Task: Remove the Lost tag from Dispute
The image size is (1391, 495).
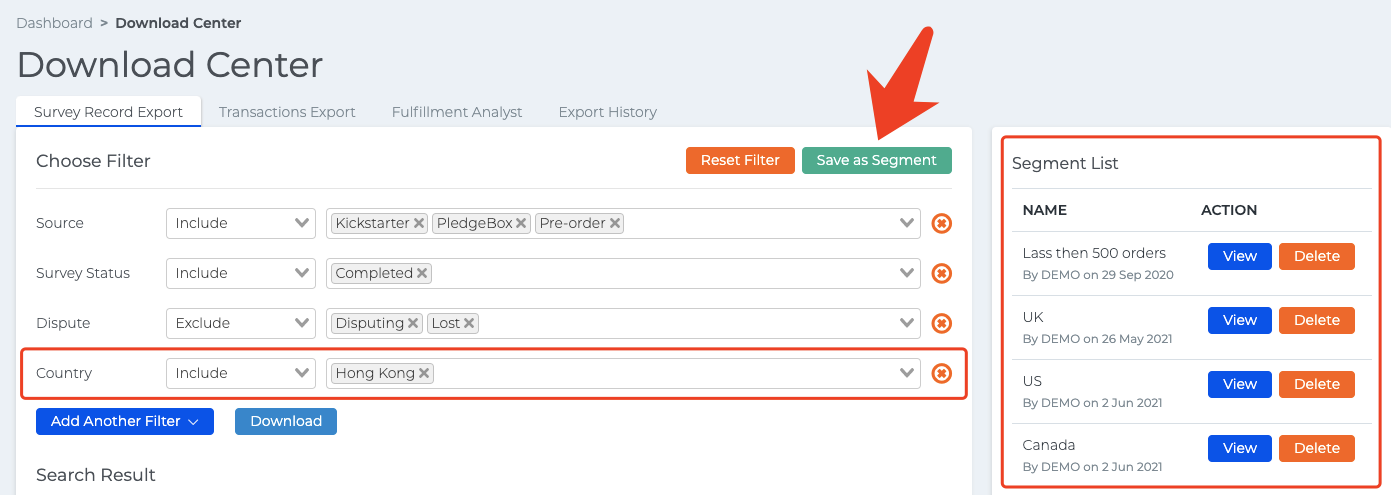Action: [x=469, y=323]
